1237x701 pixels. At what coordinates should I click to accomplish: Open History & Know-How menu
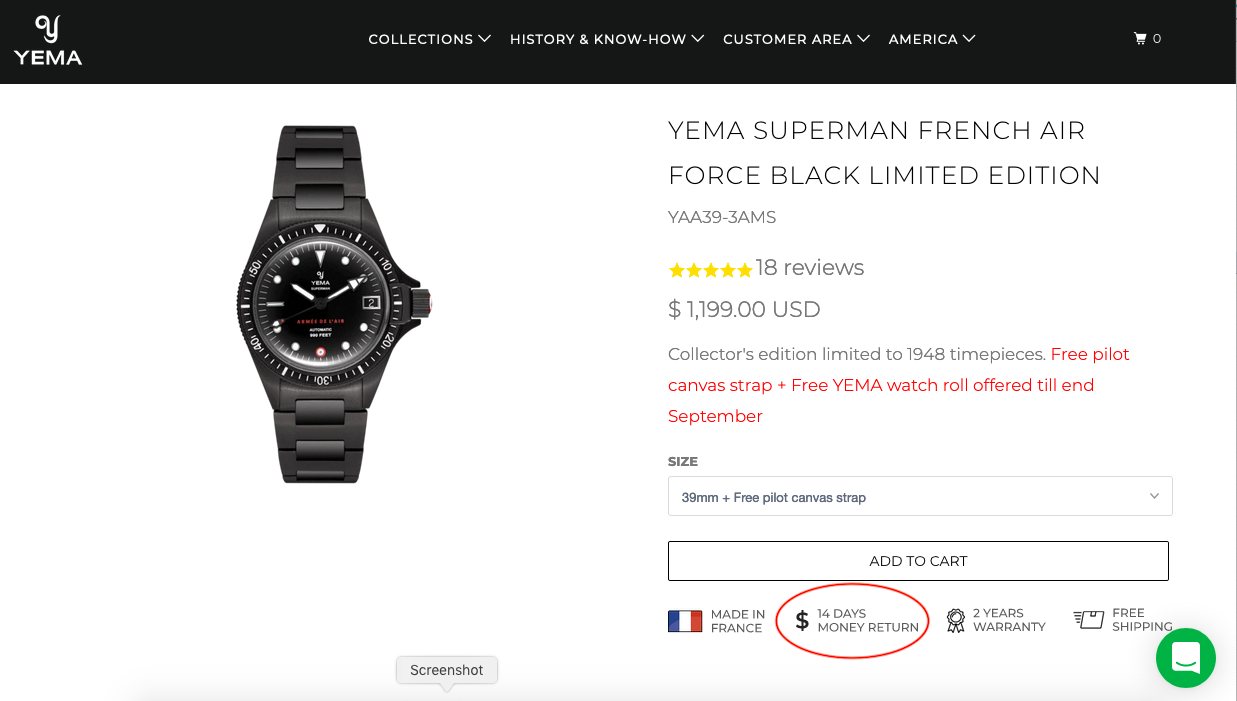[x=607, y=39]
